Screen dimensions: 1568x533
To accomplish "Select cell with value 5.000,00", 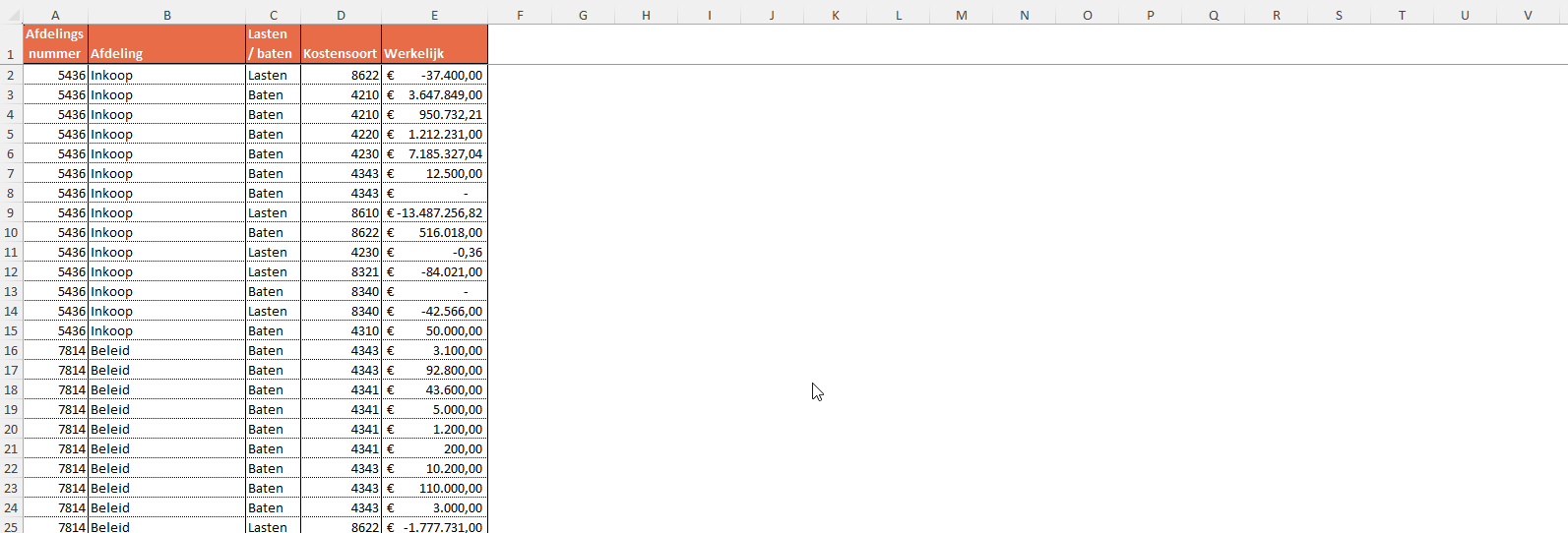I will (434, 409).
